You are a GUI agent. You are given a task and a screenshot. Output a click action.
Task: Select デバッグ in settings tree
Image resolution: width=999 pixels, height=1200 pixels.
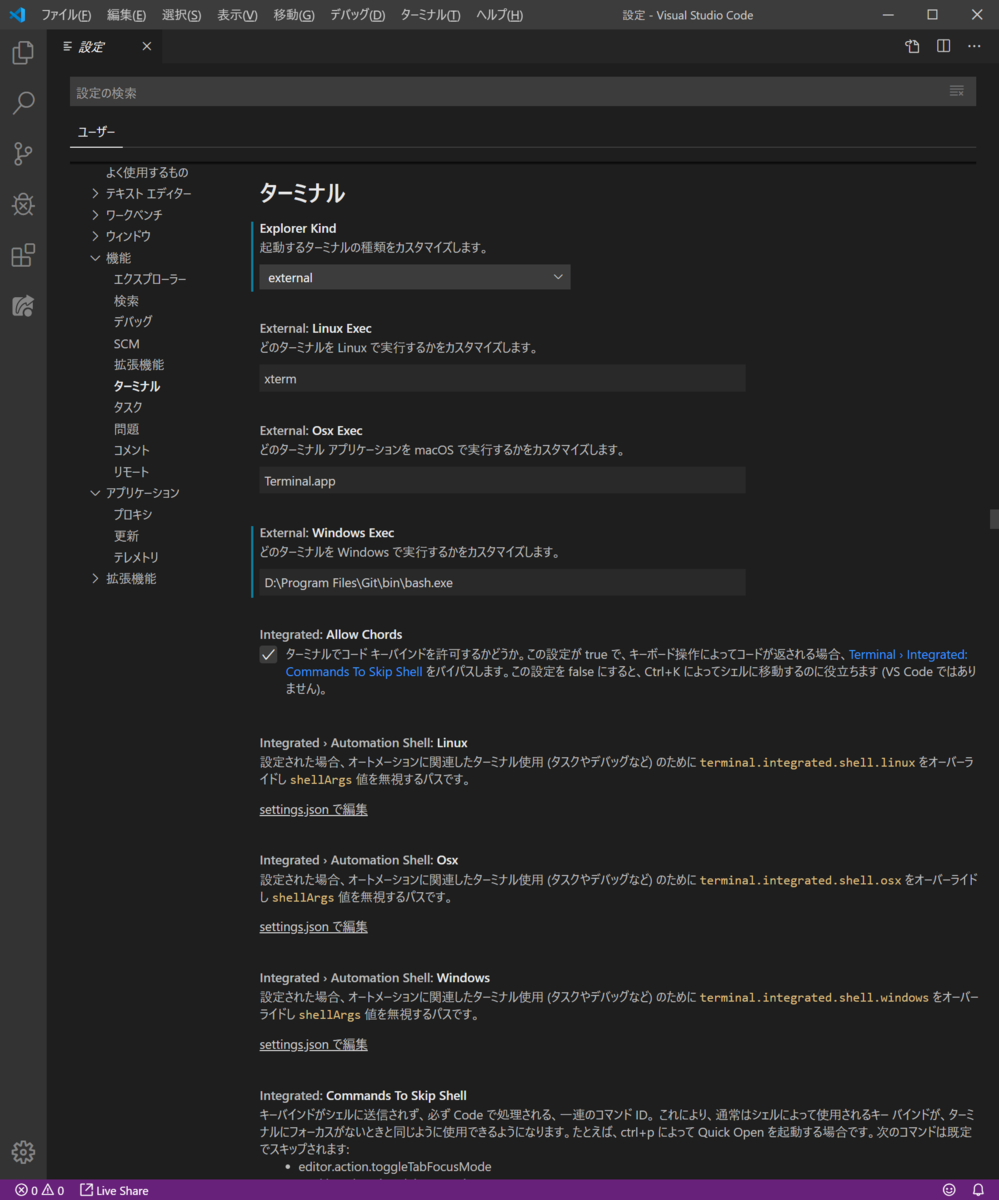[x=133, y=322]
